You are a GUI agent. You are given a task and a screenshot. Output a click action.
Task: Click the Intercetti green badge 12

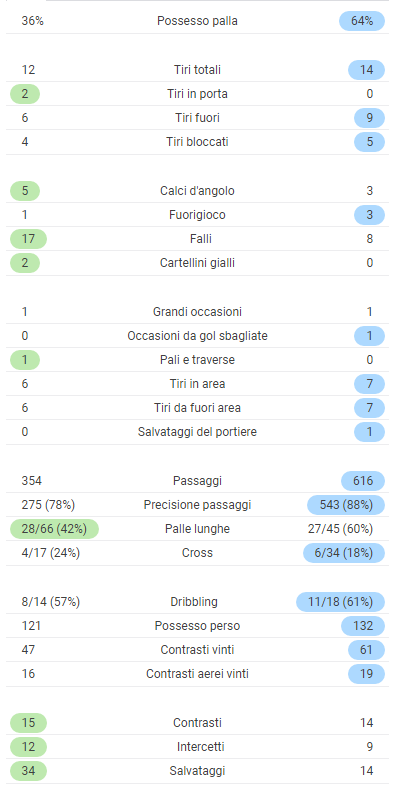point(29,747)
